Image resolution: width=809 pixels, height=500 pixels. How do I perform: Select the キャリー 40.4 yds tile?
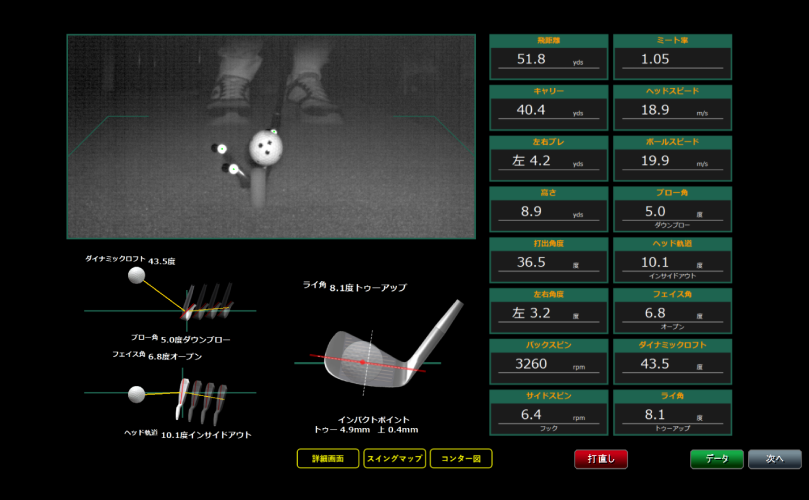point(548,108)
